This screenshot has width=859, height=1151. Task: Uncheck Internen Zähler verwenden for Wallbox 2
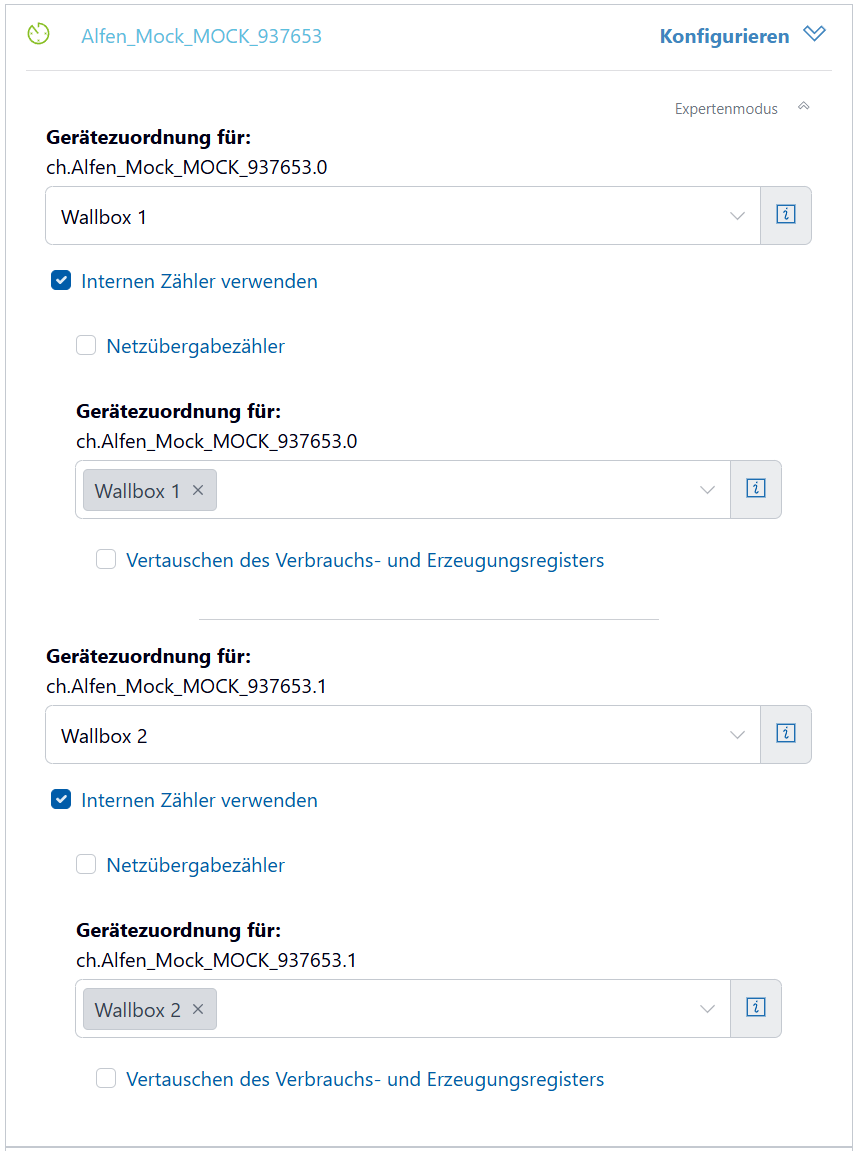[61, 800]
